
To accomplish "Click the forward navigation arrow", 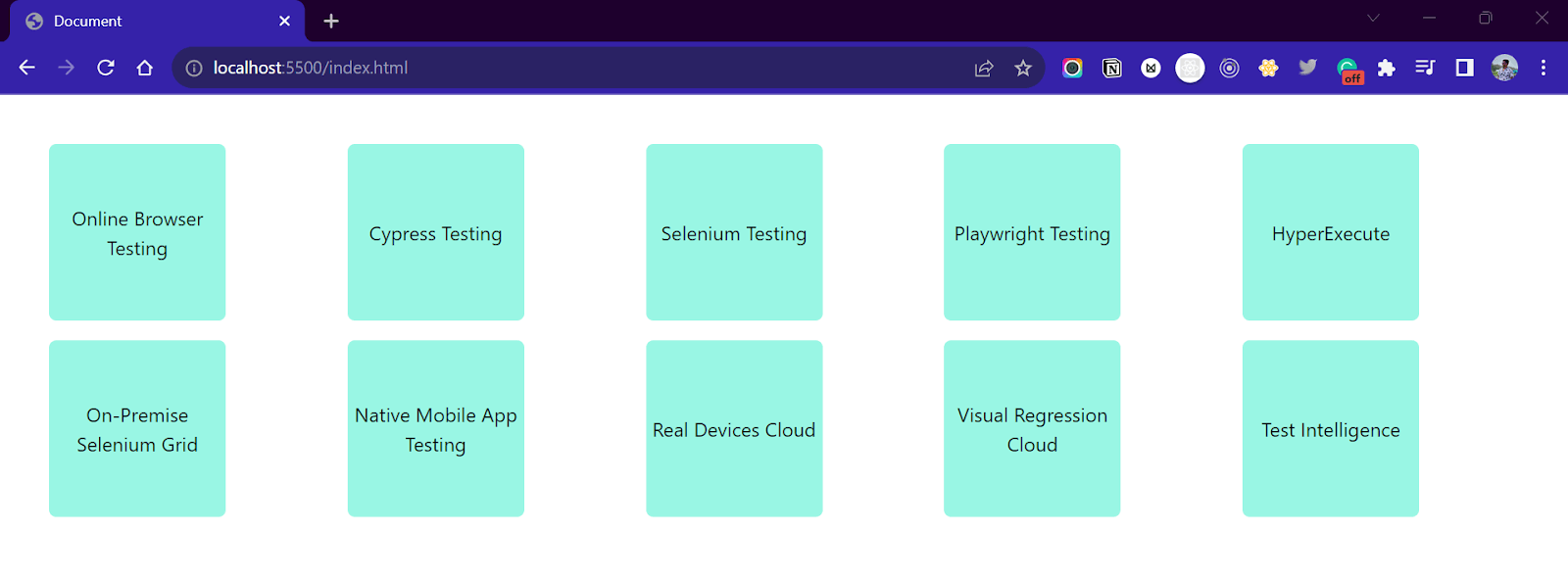I will (66, 68).
